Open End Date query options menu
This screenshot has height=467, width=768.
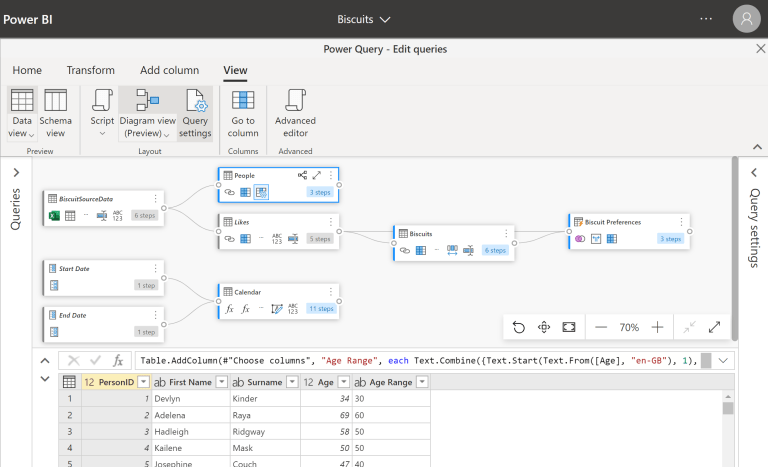click(155, 315)
